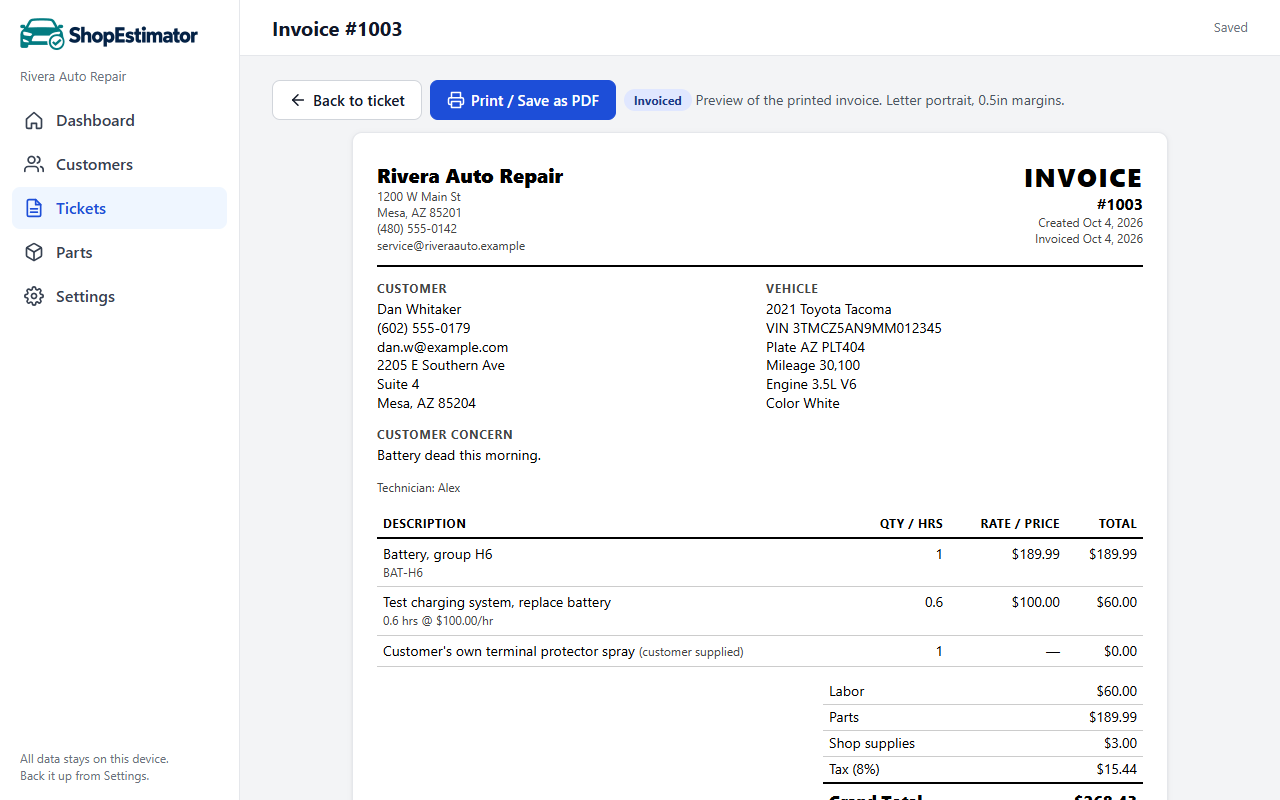Viewport: 1280px width, 800px height.
Task: Click customer name Dan Whitaker
Action: point(419,309)
